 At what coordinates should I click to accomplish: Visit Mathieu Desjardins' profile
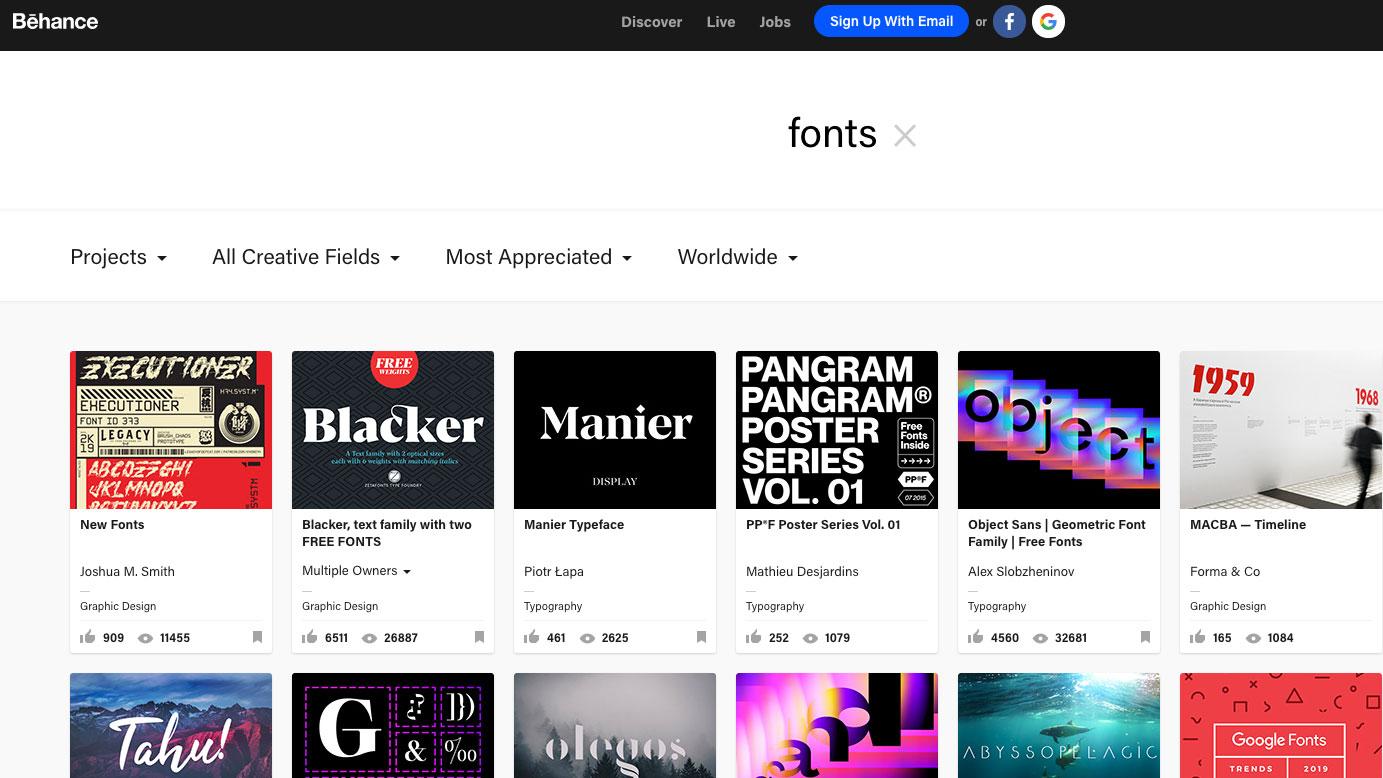pos(802,571)
